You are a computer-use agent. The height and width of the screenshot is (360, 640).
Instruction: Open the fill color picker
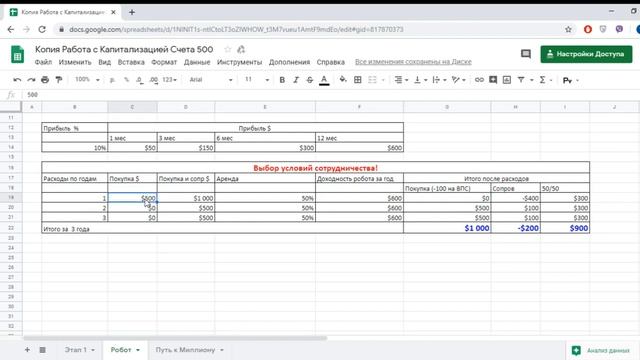pyautogui.click(x=343, y=80)
